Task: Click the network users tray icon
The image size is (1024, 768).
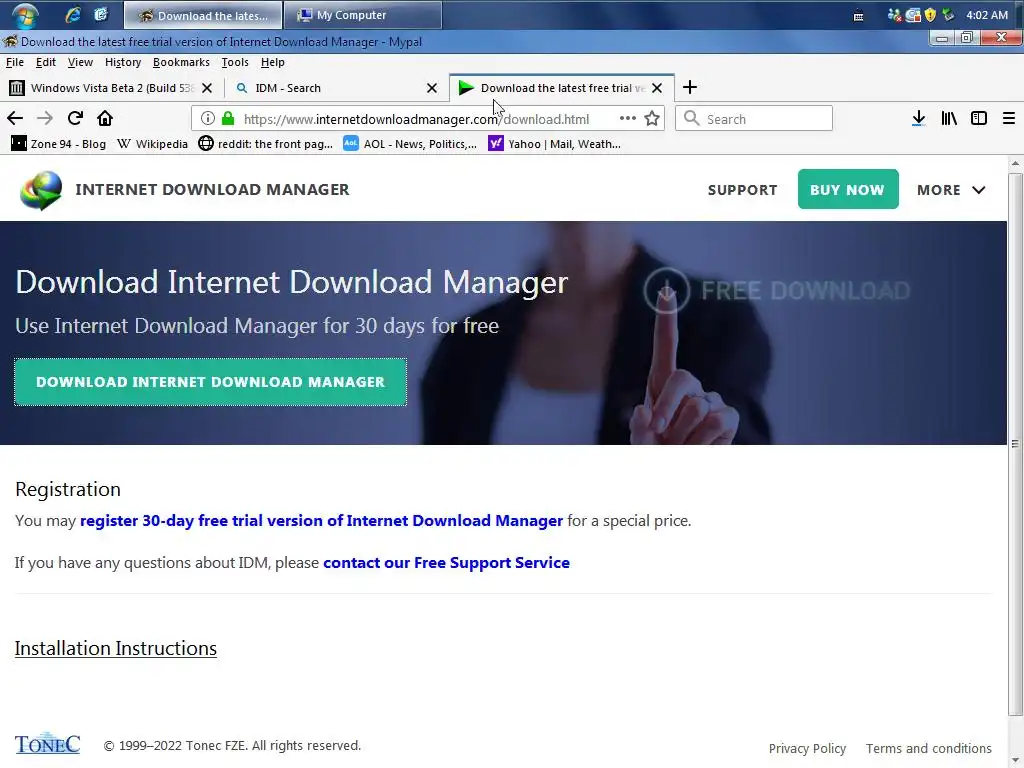Action: 894,14
